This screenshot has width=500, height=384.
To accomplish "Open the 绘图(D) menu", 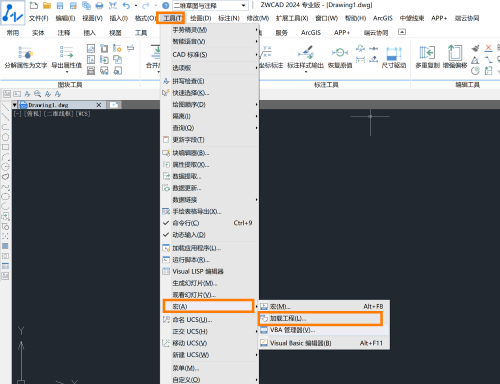I will pyautogui.click(x=201, y=18).
